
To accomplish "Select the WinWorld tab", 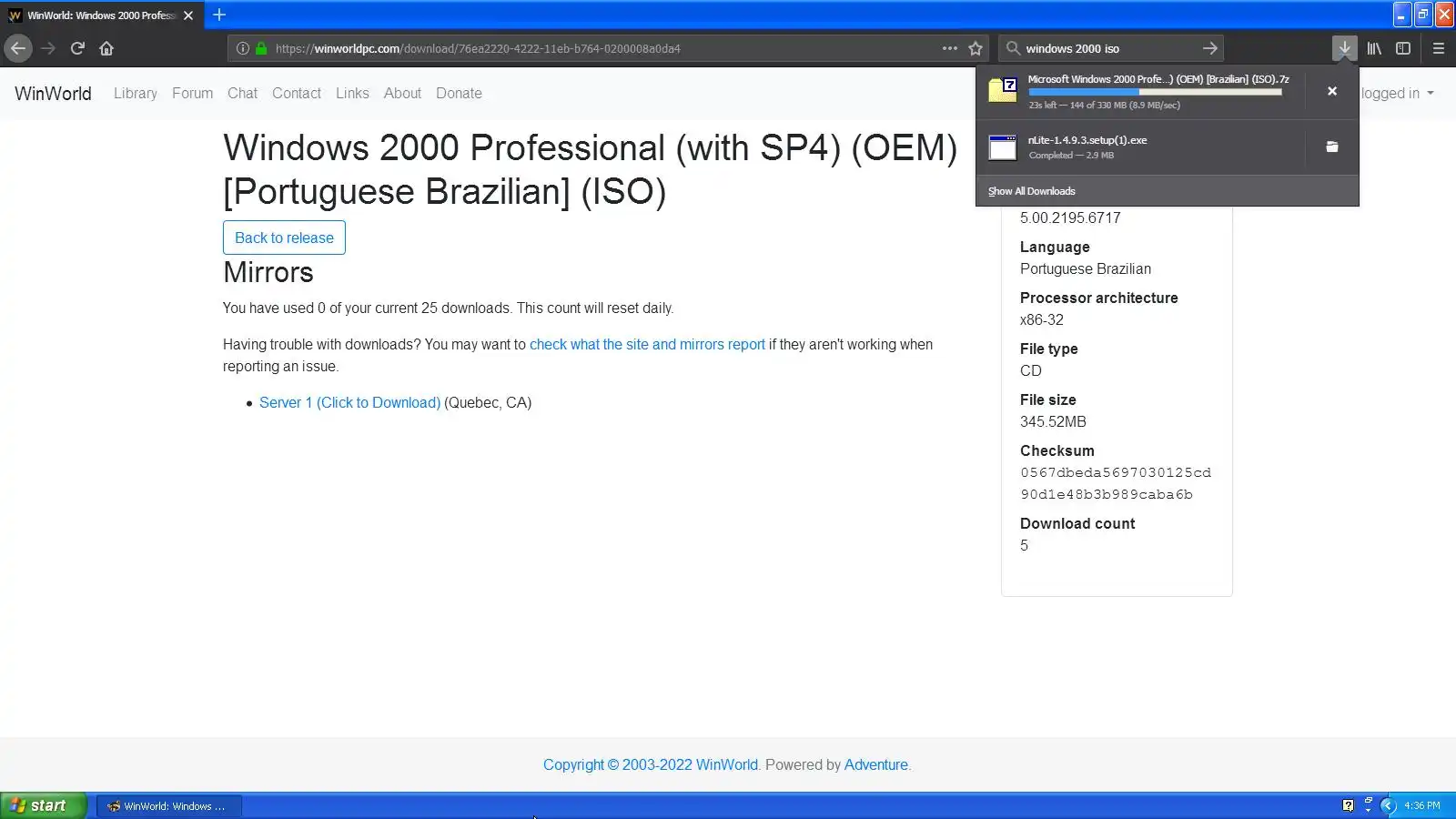I will tap(100, 15).
